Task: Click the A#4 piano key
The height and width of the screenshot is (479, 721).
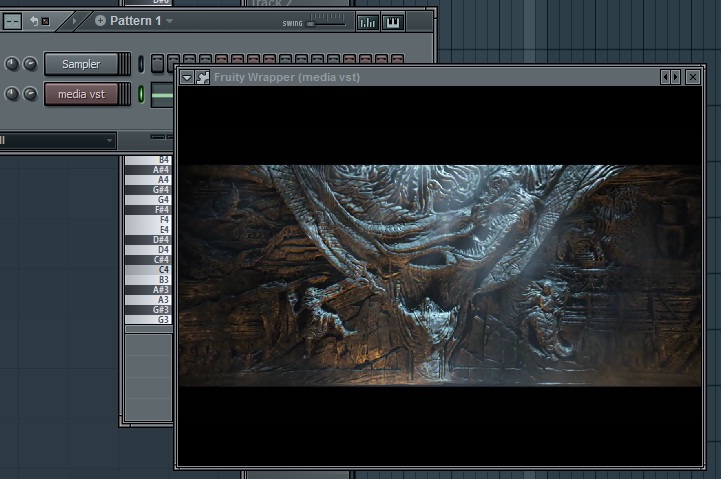Action: (148, 170)
